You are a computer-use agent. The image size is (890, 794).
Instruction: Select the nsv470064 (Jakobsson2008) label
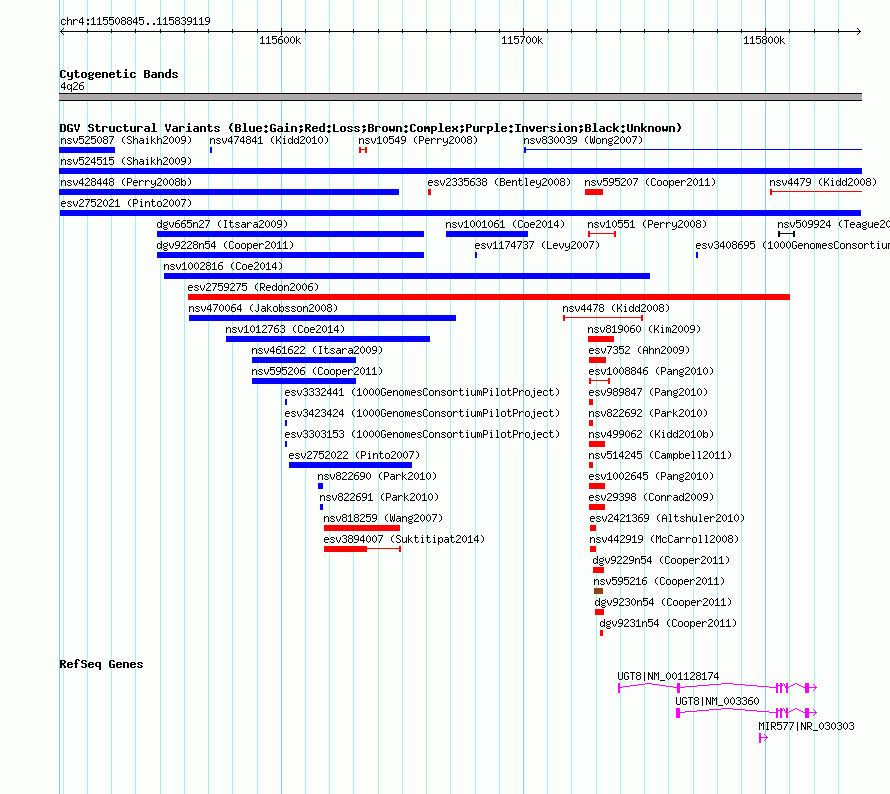(263, 308)
